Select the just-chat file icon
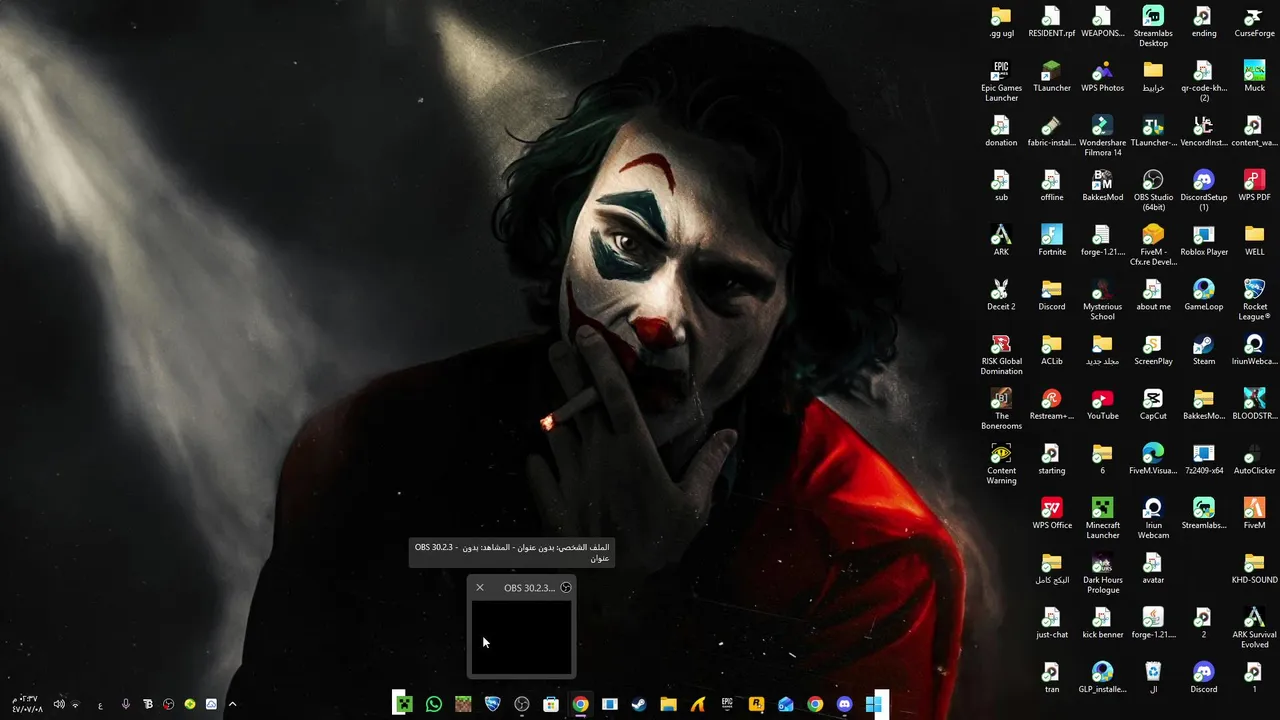Image resolution: width=1280 pixels, height=720 pixels. tap(1051, 623)
